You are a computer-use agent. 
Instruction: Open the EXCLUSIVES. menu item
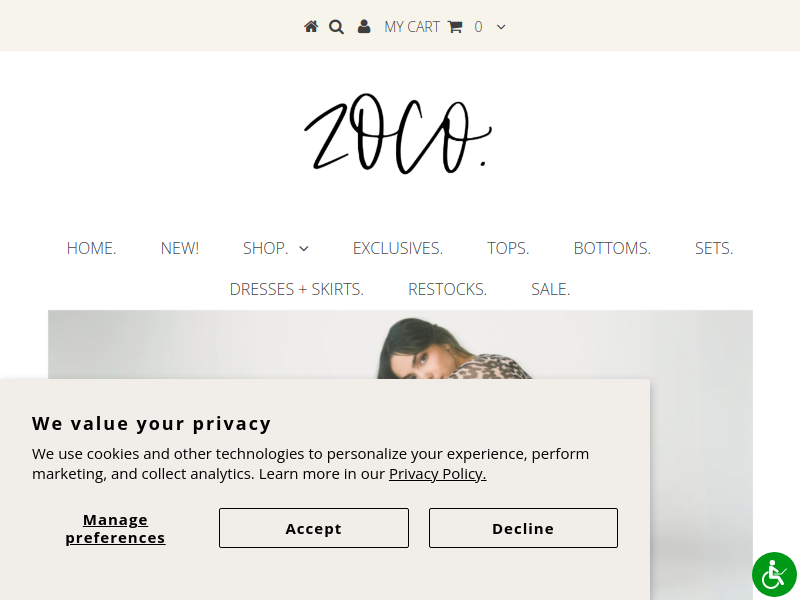point(398,248)
